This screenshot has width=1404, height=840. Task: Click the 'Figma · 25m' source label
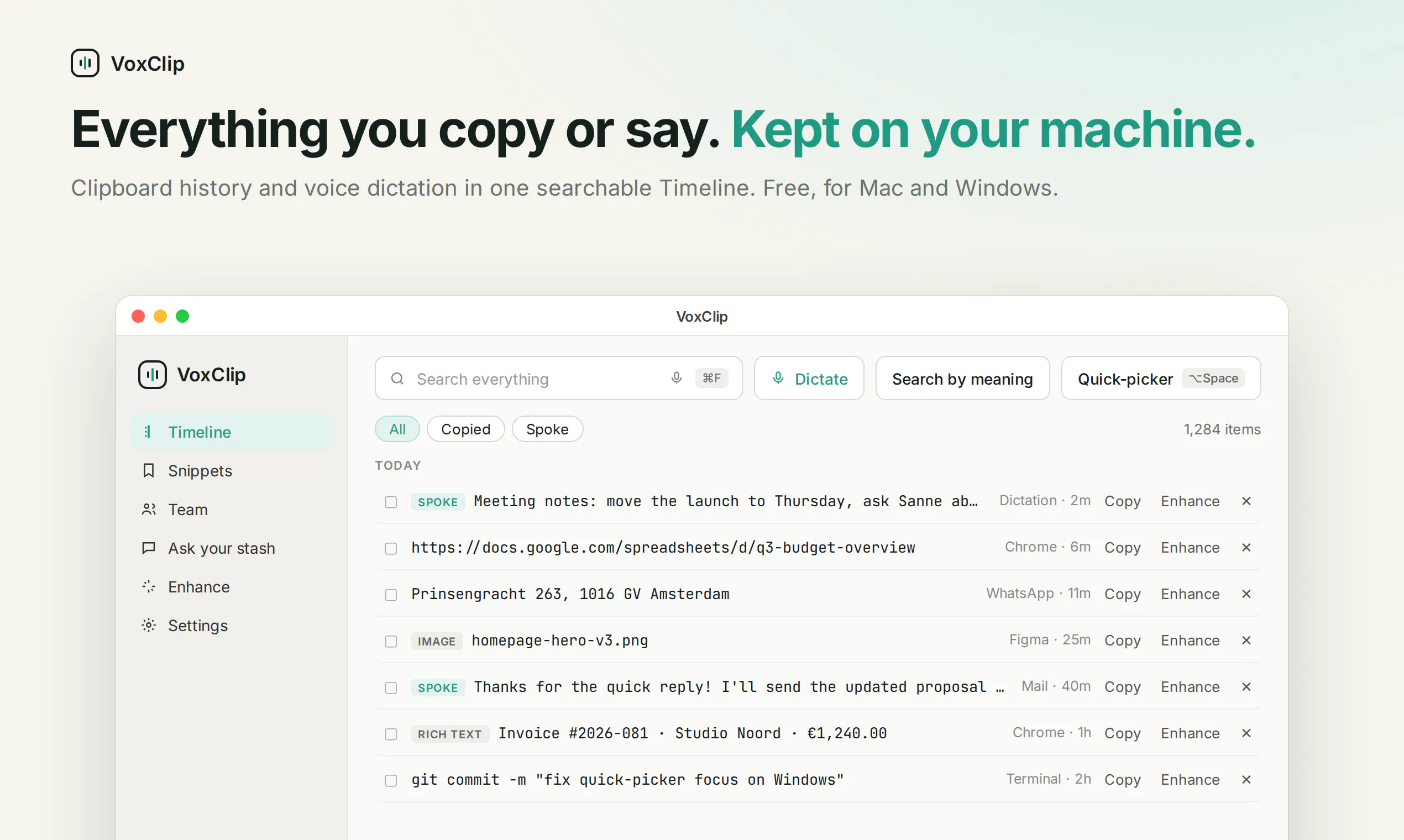point(1050,639)
